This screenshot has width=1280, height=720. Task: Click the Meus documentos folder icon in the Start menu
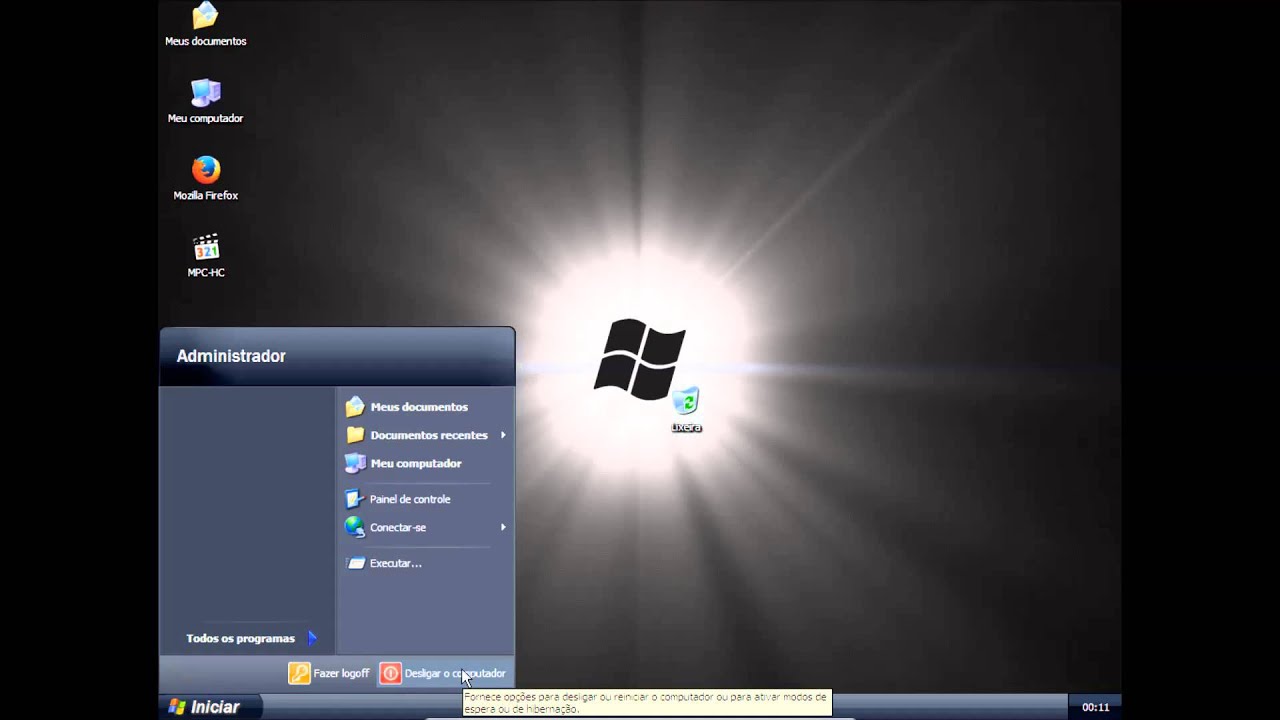355,407
